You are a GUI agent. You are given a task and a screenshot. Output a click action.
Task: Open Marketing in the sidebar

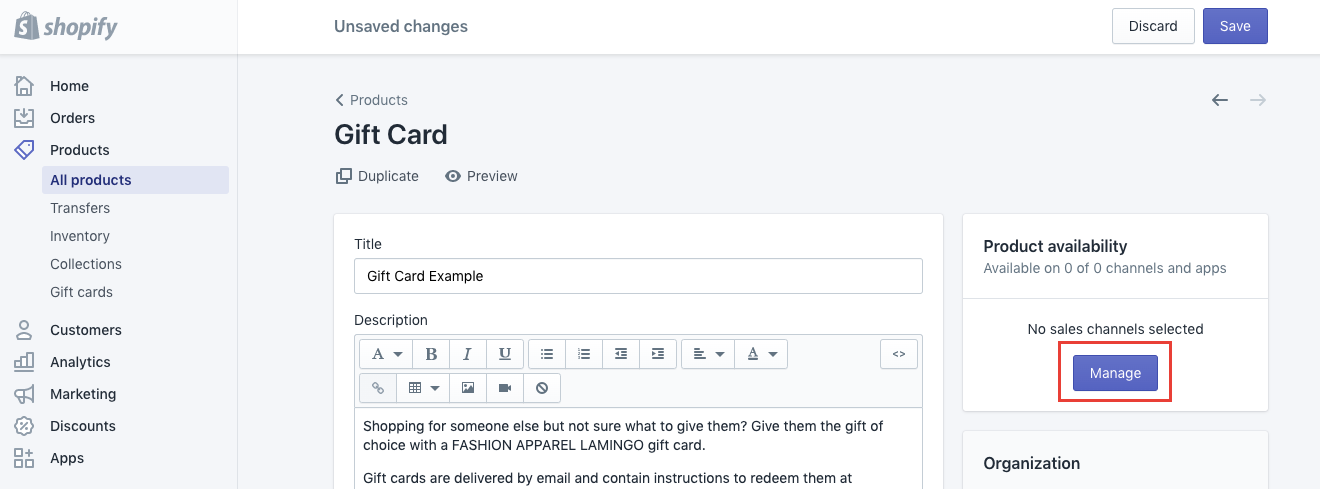[x=83, y=394]
